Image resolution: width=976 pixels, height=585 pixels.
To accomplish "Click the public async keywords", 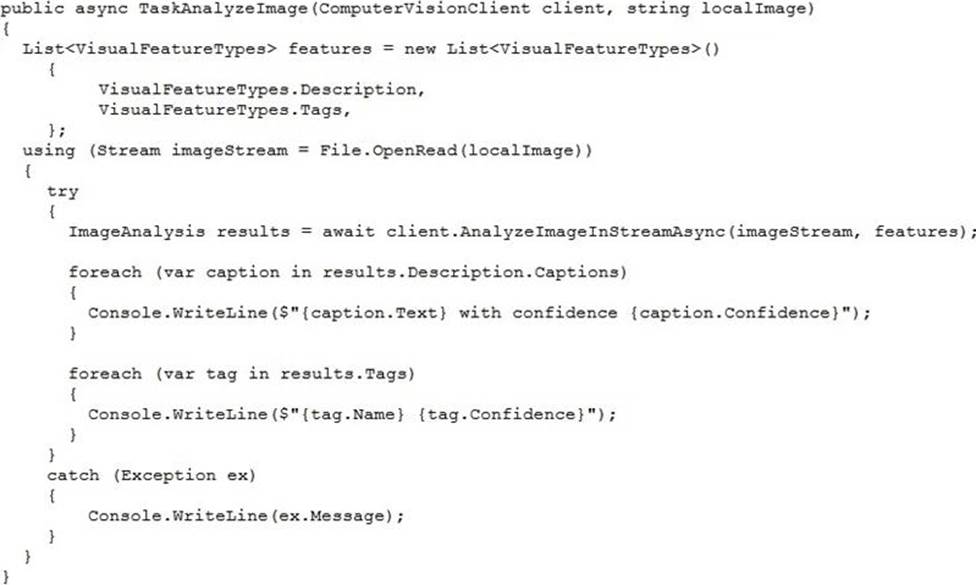I will pyautogui.click(x=63, y=9).
